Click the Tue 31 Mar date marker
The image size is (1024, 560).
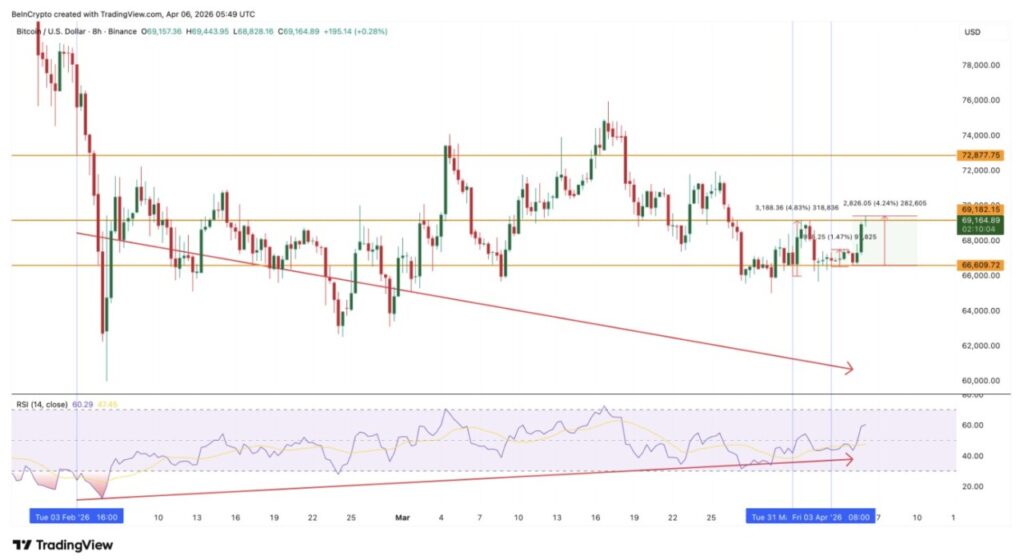coord(771,517)
